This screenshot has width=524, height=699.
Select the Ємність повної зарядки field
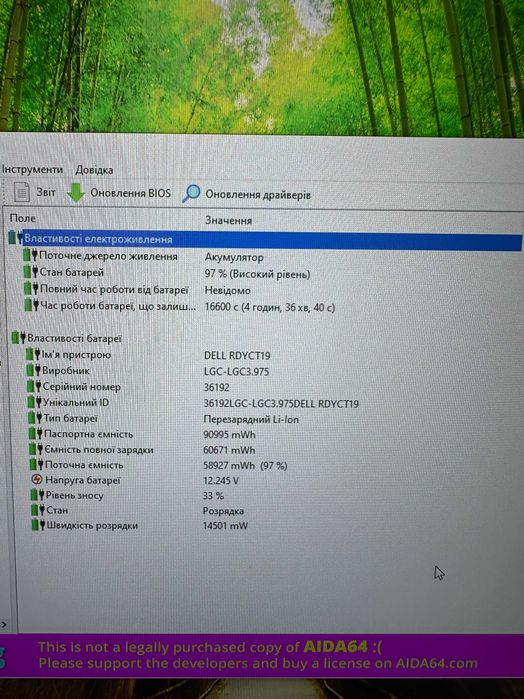tap(99, 449)
